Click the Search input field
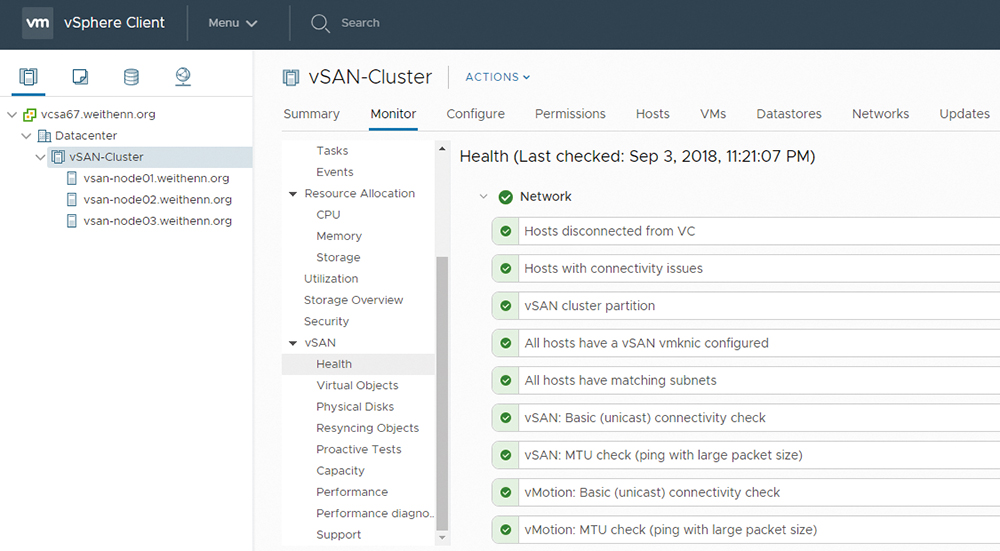This screenshot has height=551, width=1000. click(360, 24)
